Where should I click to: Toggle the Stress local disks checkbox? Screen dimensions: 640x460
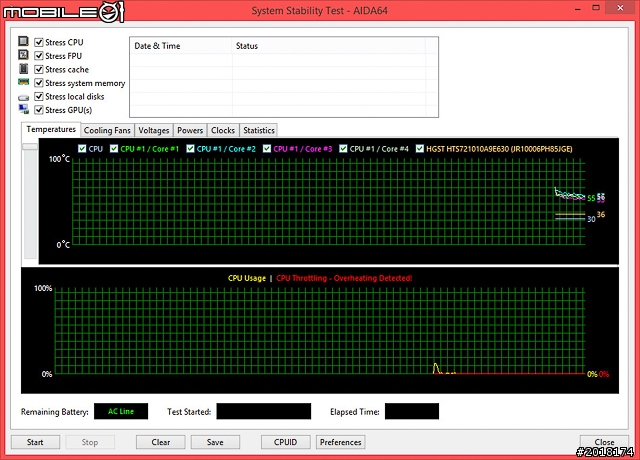tap(39, 96)
